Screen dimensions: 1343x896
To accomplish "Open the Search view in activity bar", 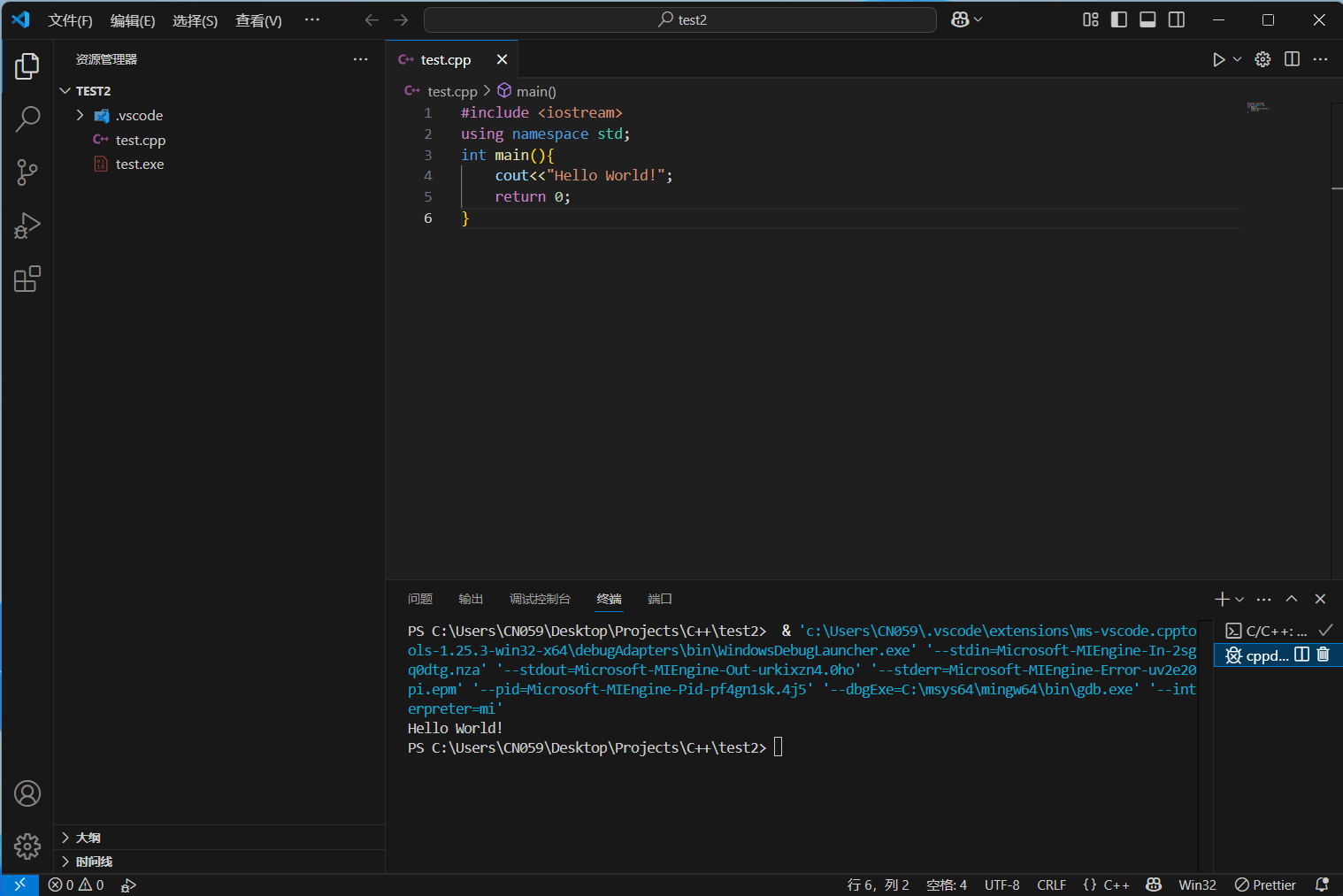I will [x=27, y=119].
